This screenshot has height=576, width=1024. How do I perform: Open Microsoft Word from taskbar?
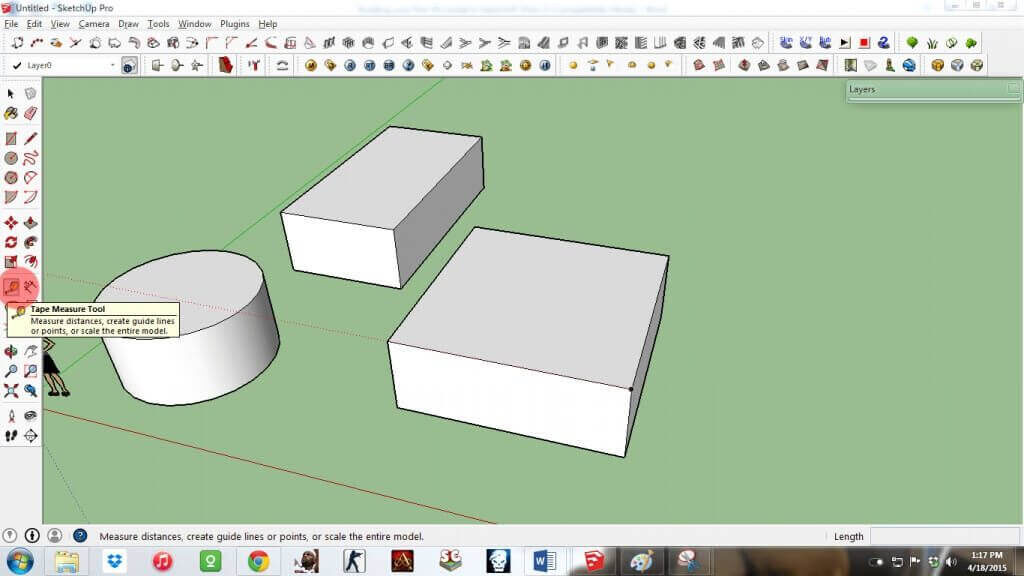click(x=545, y=561)
